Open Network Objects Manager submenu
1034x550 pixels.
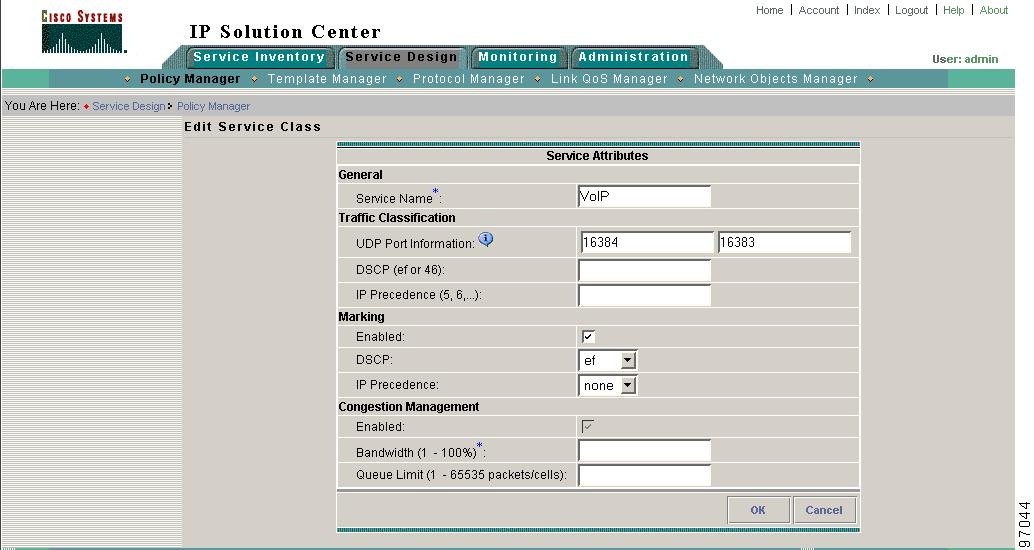tap(776, 79)
